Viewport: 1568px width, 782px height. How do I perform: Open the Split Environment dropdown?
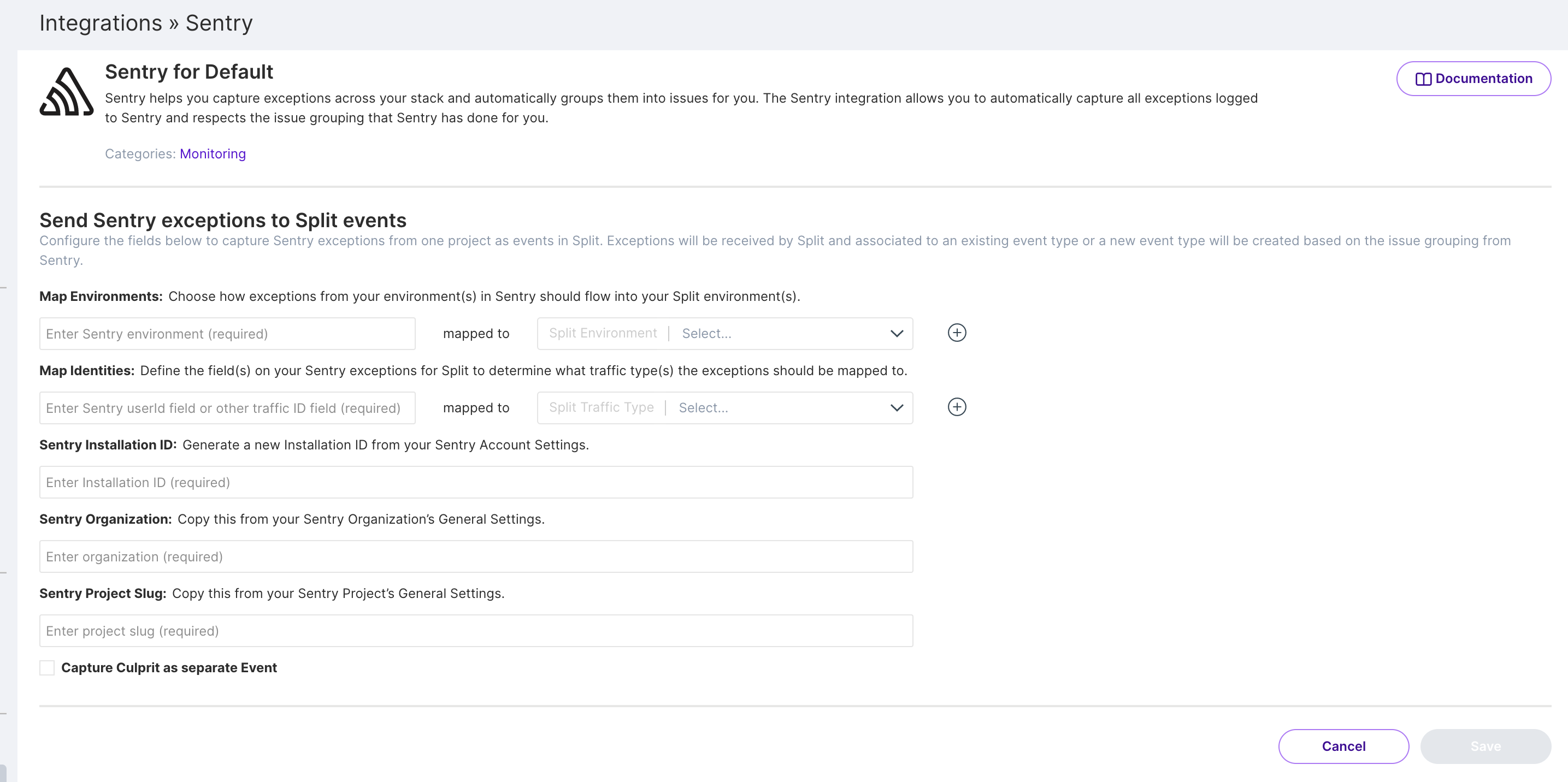pos(724,334)
